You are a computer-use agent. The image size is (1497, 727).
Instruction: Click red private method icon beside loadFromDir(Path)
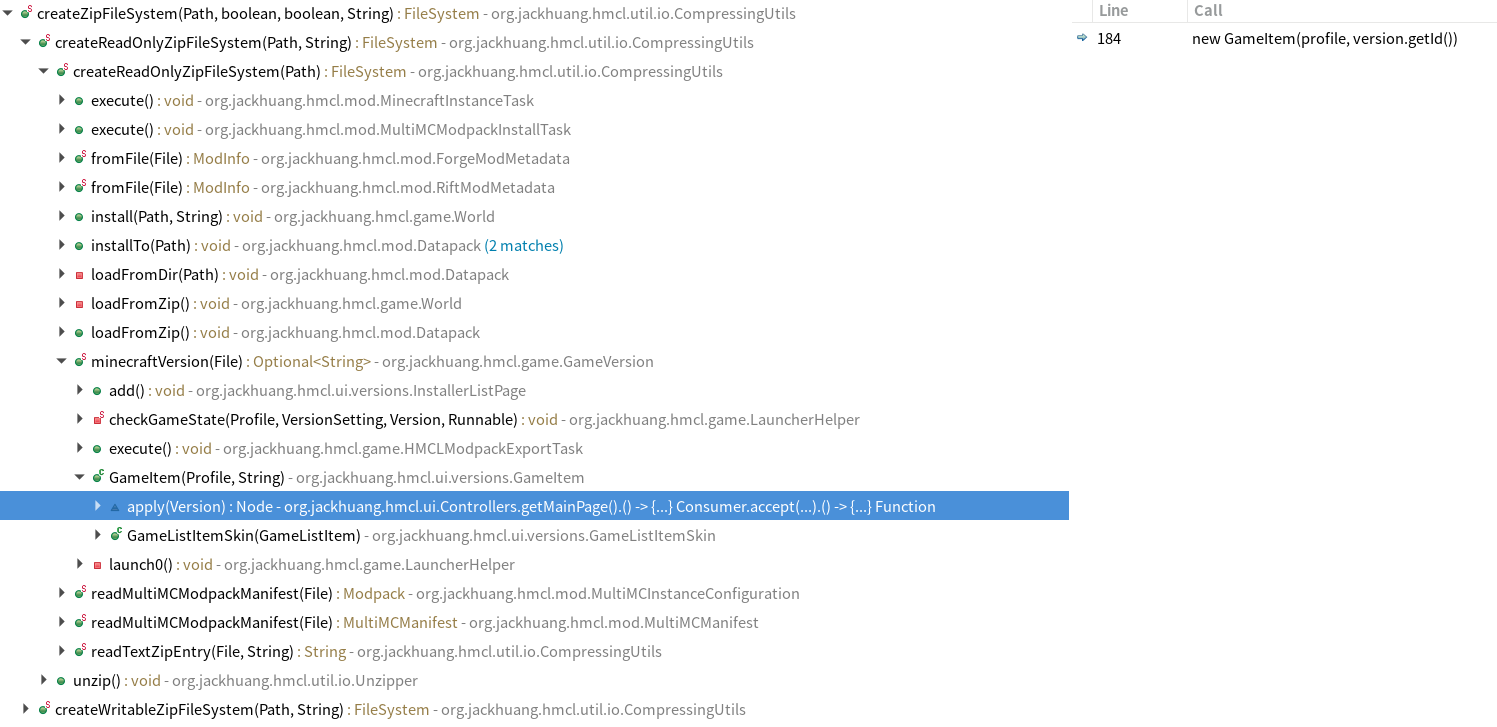click(x=78, y=274)
